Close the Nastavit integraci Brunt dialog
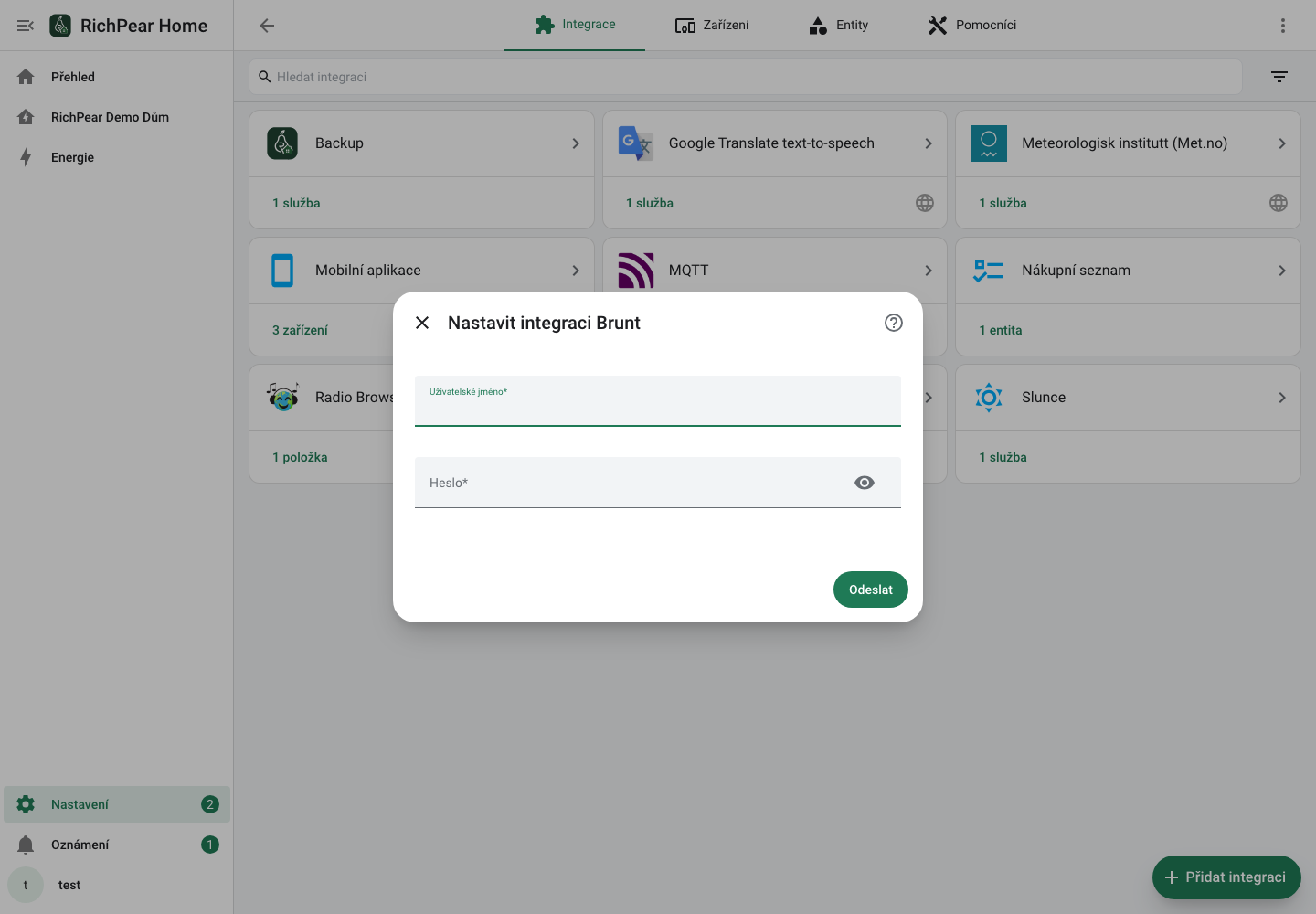 coord(422,323)
